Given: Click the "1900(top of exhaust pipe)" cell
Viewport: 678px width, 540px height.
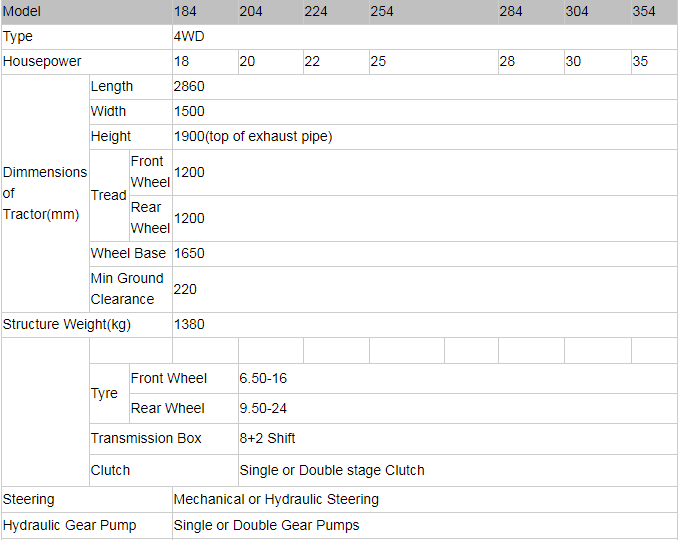Looking at the screenshot, I should 253,136.
